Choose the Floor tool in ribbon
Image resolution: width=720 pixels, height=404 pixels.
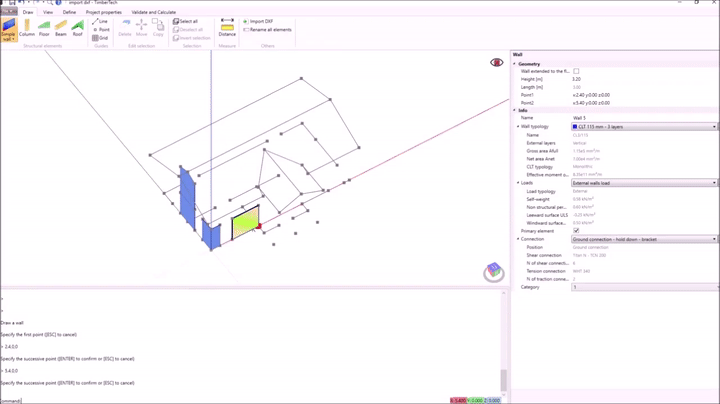click(x=44, y=28)
